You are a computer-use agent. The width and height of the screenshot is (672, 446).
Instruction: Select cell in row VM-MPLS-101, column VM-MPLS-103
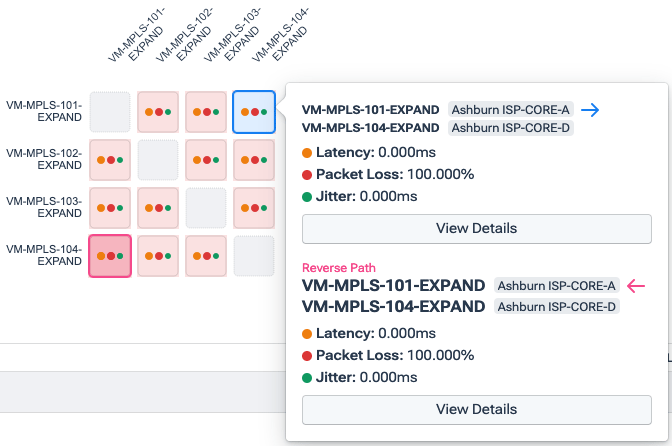point(205,111)
